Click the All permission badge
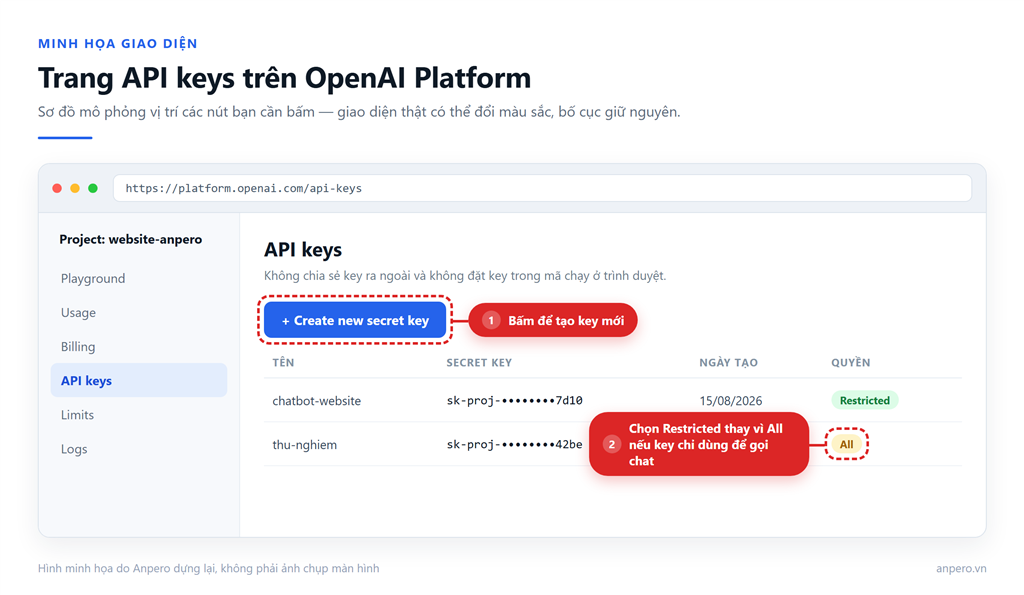The height and width of the screenshot is (595, 1024). coord(846,444)
